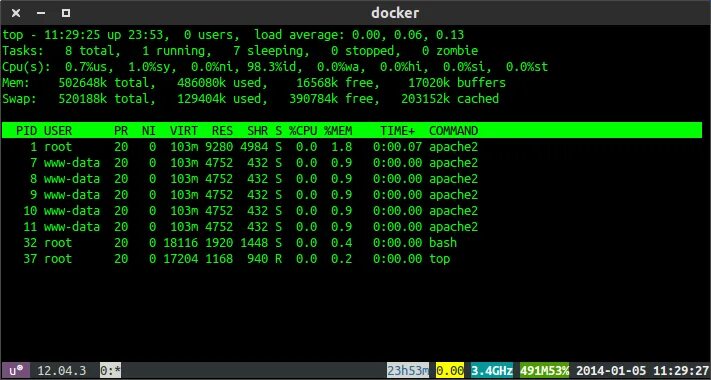
Task: Select byobu window 0:* tab
Action: pyautogui.click(x=111, y=370)
